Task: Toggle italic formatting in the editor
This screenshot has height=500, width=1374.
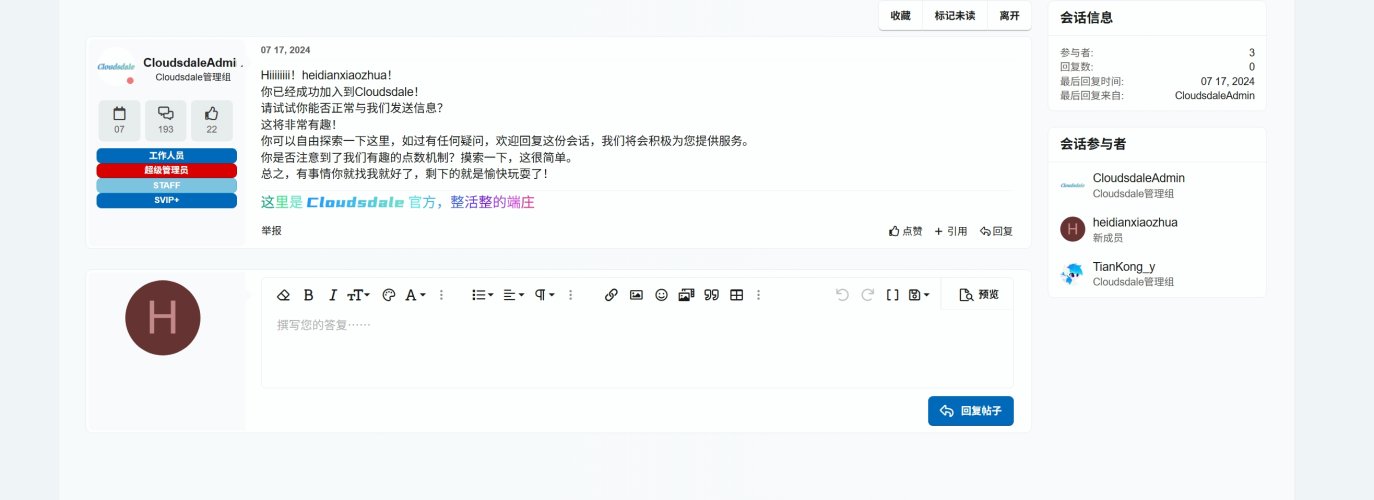Action: (x=333, y=295)
